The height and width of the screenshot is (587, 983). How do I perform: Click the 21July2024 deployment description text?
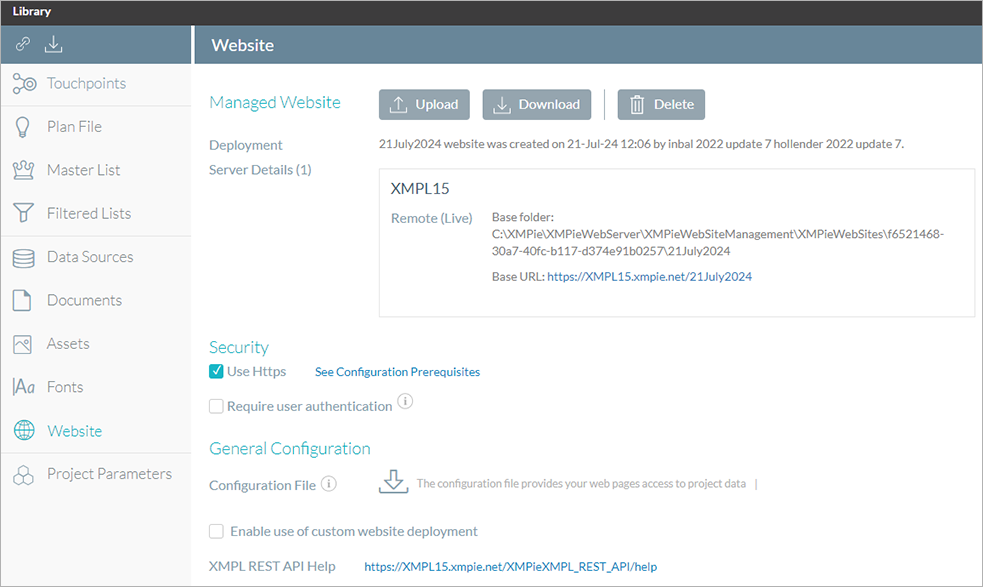click(x=641, y=144)
